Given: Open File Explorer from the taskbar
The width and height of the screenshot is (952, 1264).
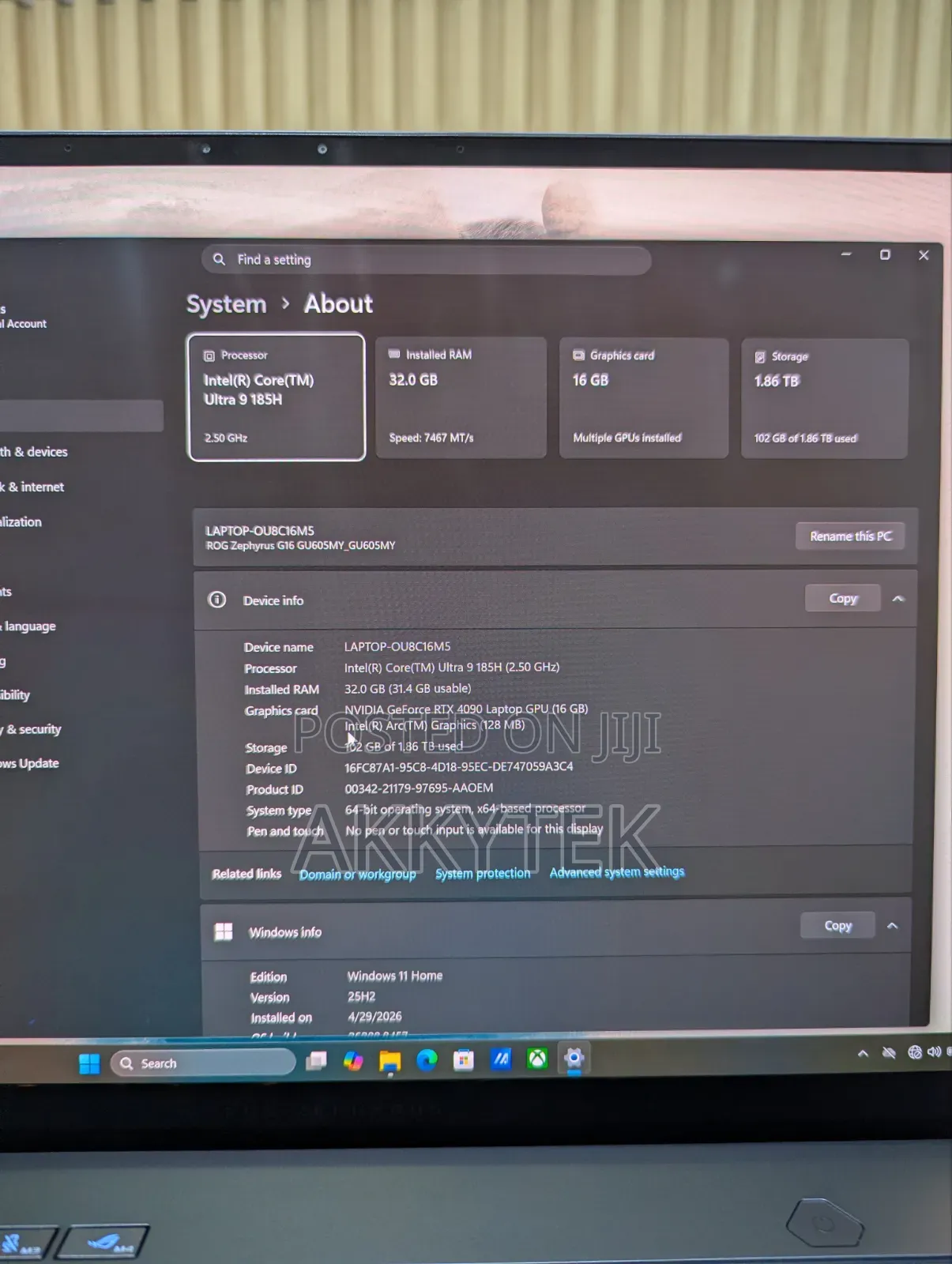Looking at the screenshot, I should click(x=390, y=1062).
